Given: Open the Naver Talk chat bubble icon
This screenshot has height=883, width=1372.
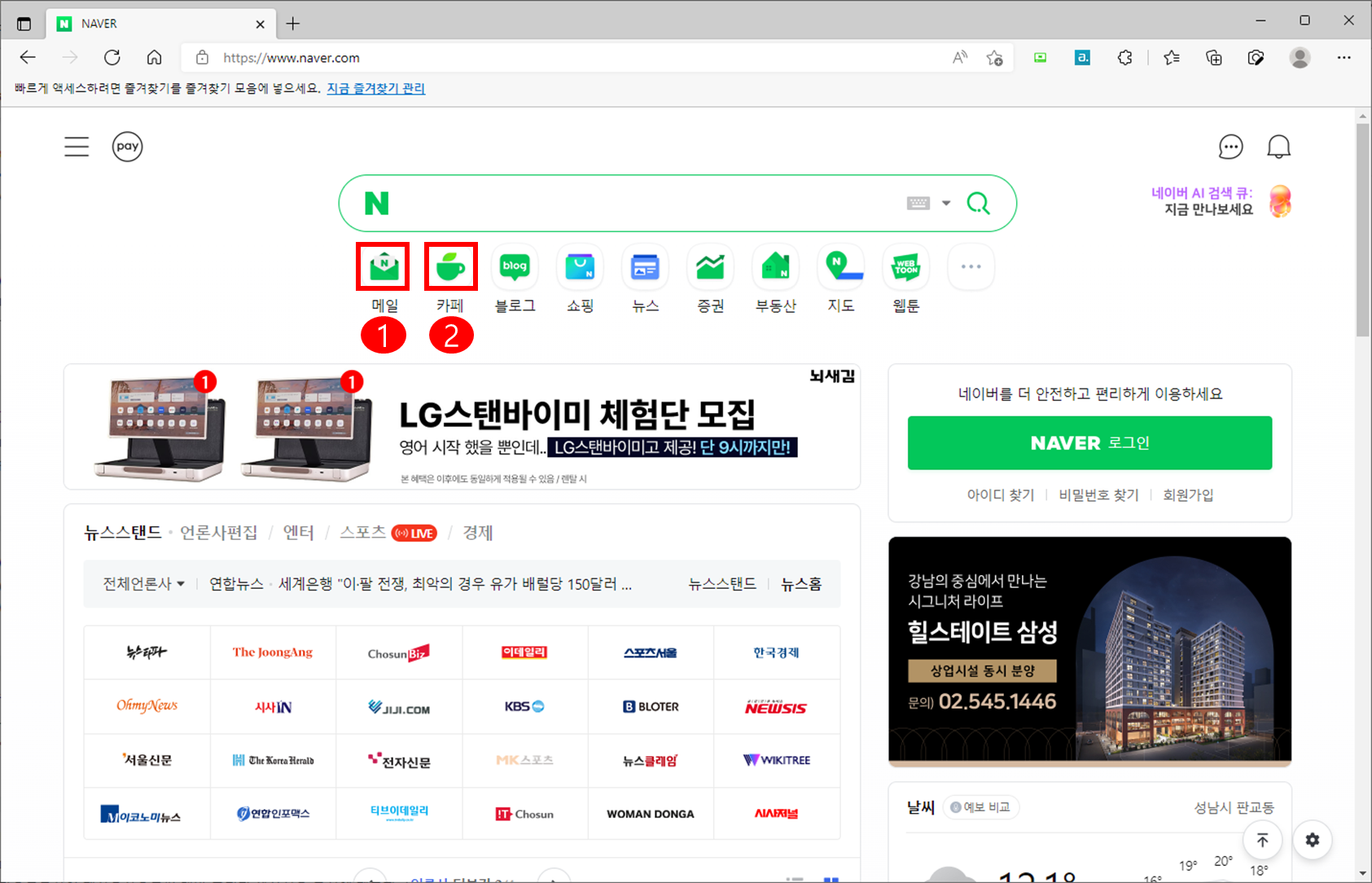Looking at the screenshot, I should click(1230, 147).
